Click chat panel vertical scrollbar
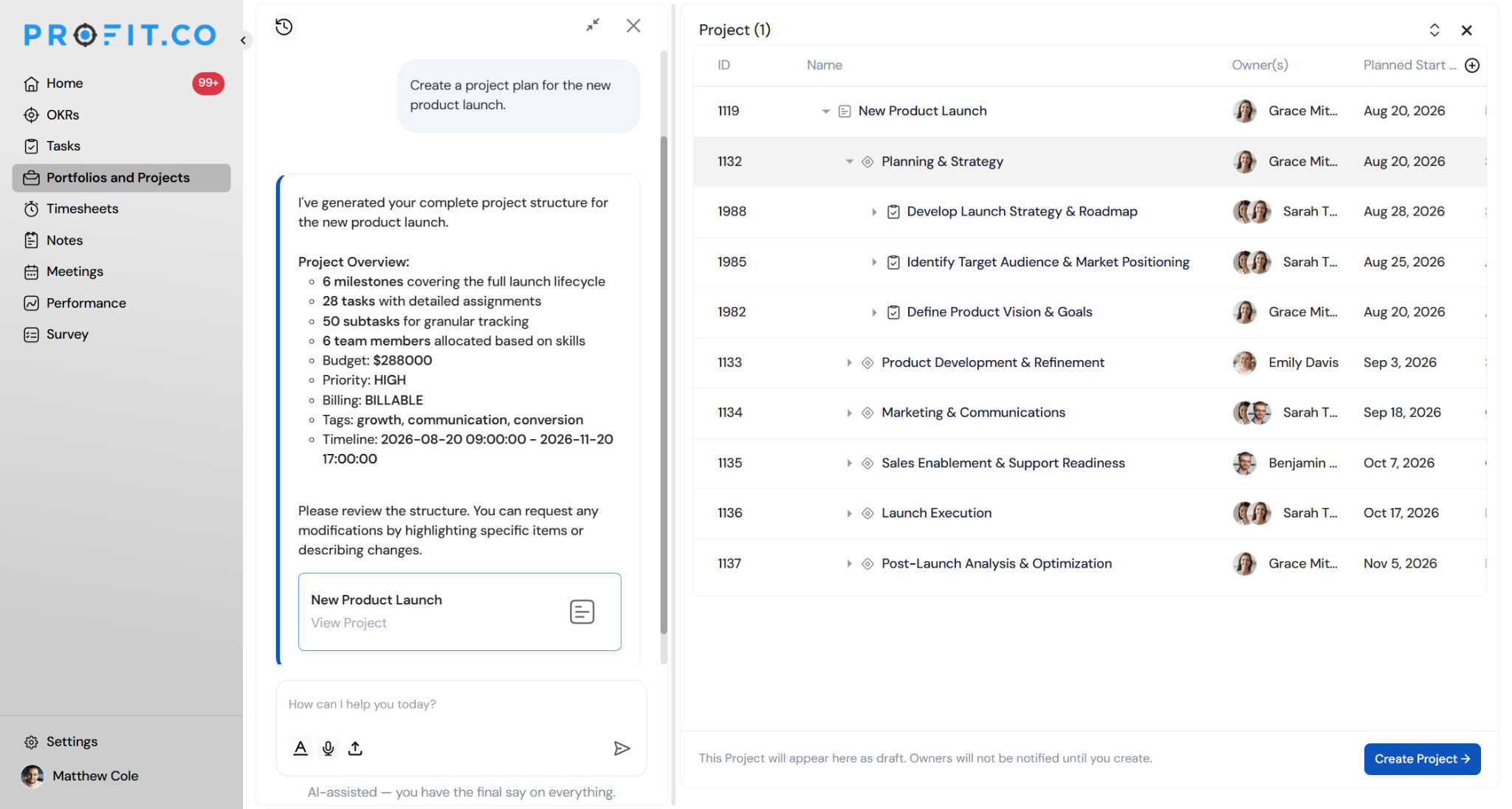This screenshot has width=1512, height=809. 664,384
